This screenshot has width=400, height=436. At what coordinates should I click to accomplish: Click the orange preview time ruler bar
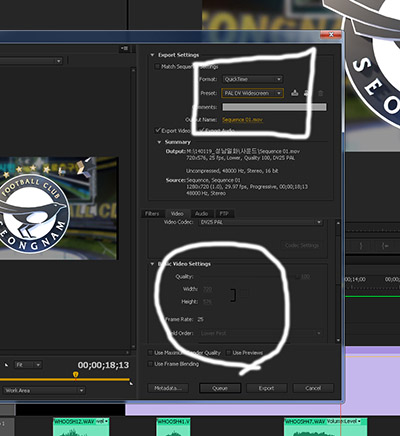click(x=65, y=379)
